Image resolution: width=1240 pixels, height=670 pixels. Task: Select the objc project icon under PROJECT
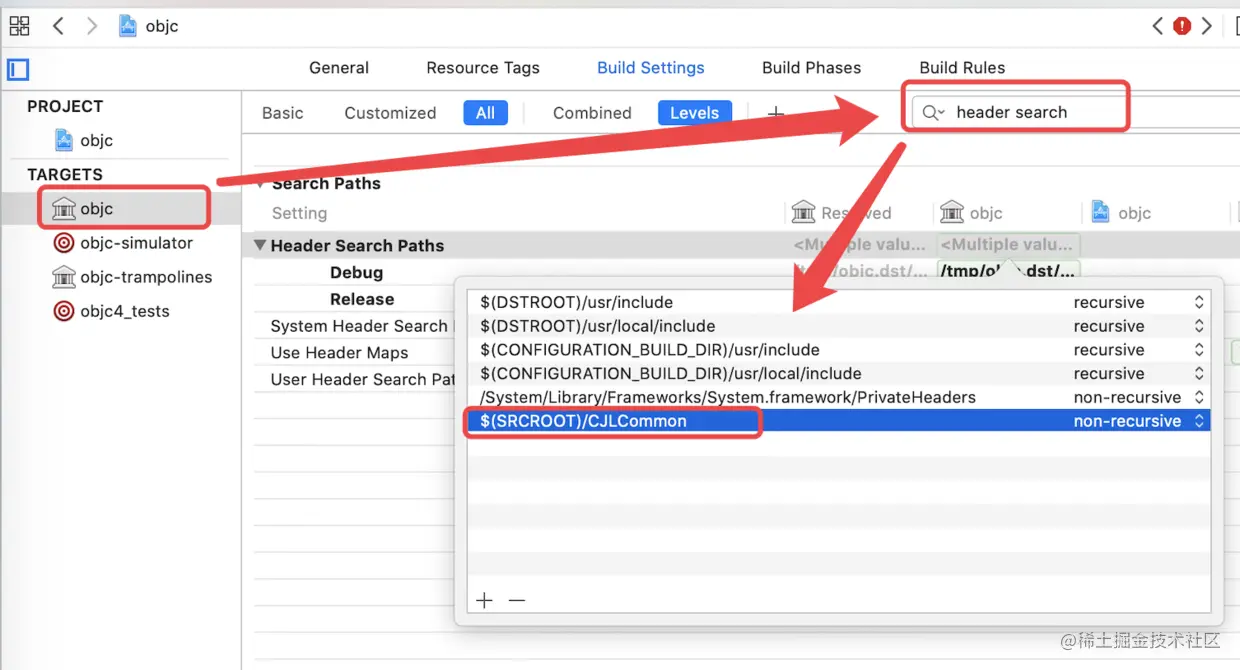[64, 140]
